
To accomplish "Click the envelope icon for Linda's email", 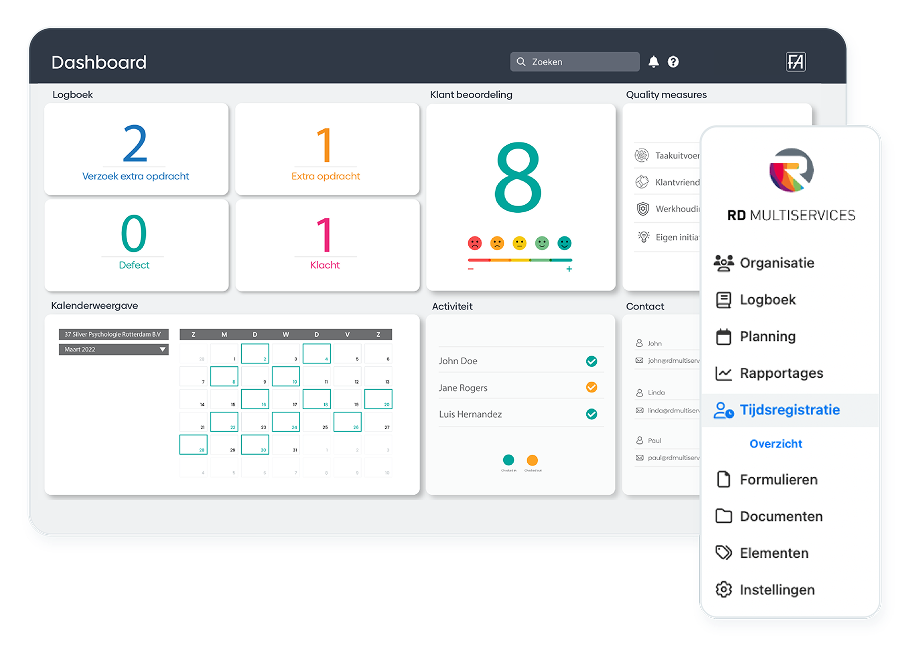I will tap(640, 411).
